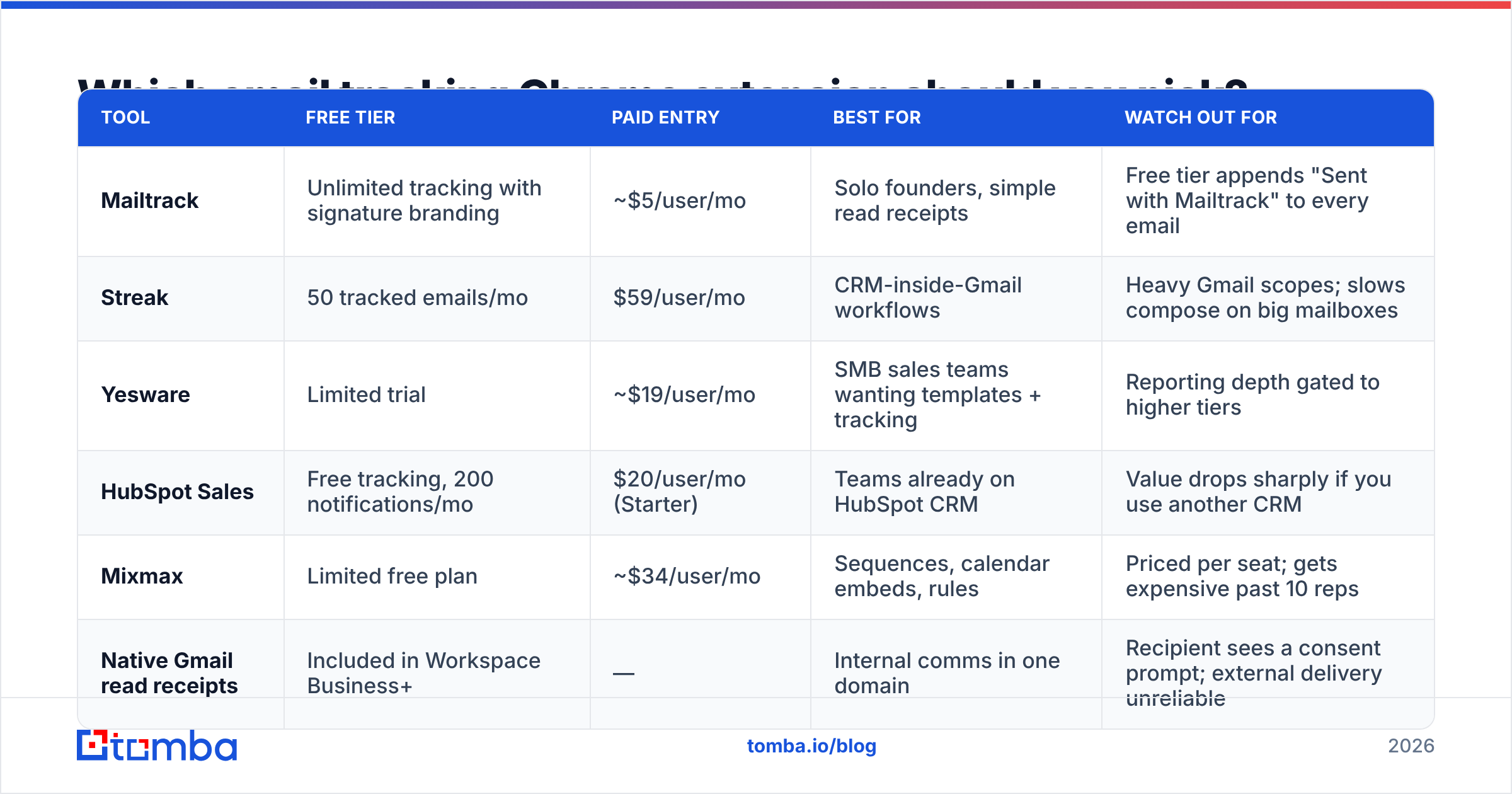Select the Mailtrack tool name
The image size is (1512, 794).
click(150, 200)
